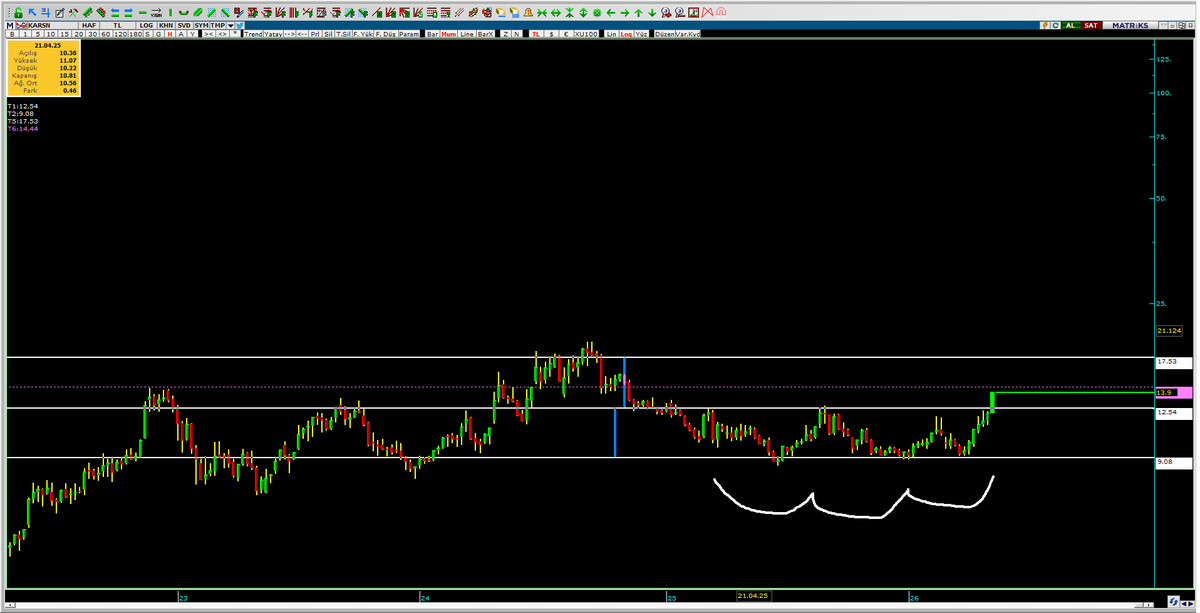Click the 21.04.25 date marker on axis

tap(753, 596)
